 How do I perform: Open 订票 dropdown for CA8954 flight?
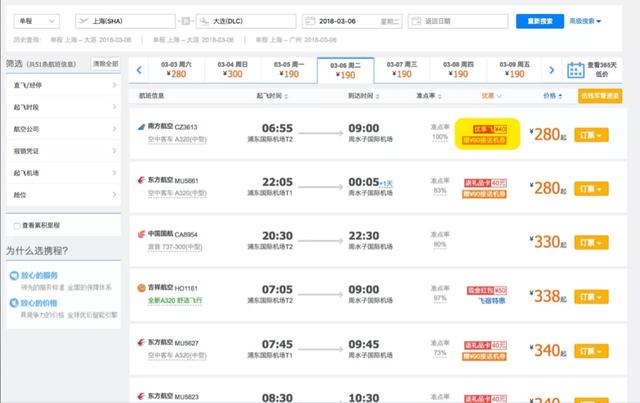pos(591,243)
